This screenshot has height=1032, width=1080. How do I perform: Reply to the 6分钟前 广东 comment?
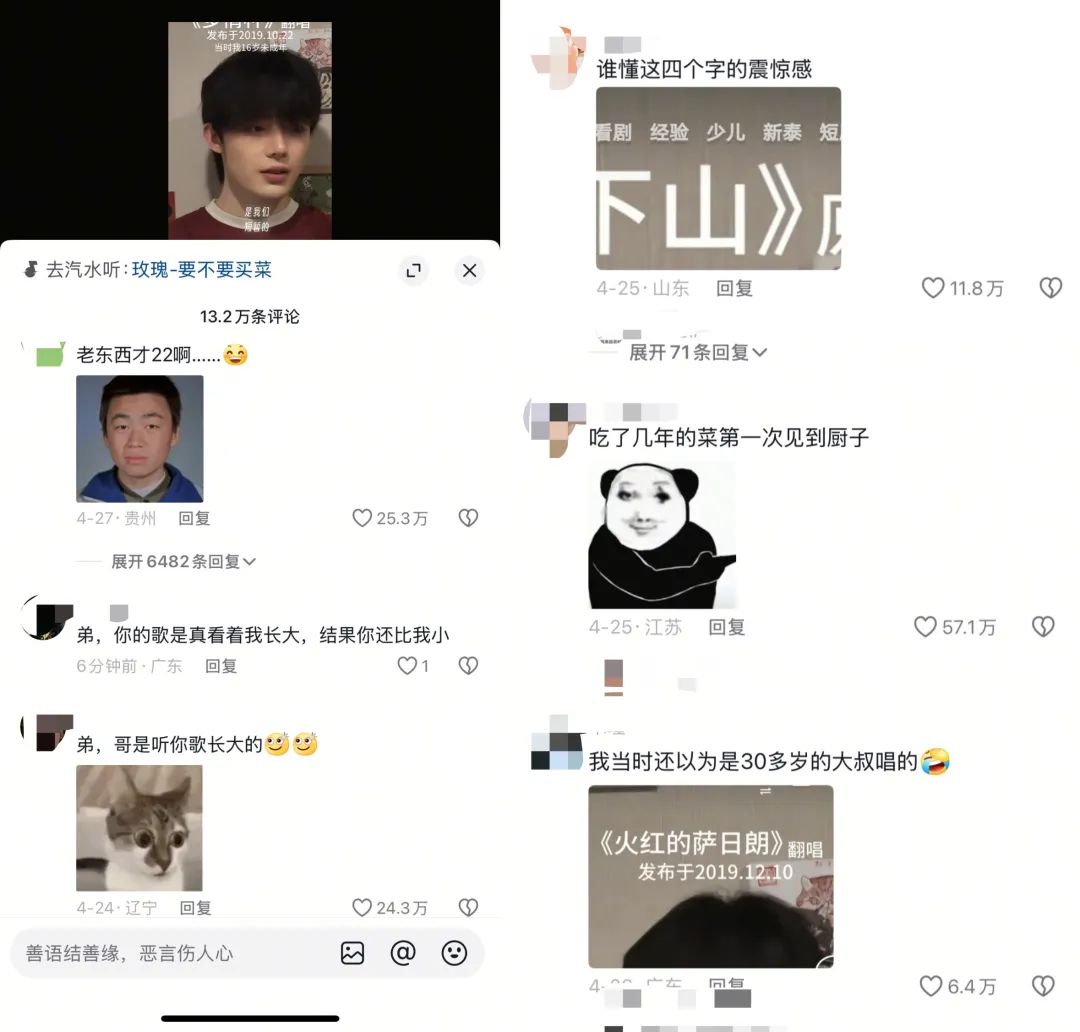click(221, 665)
